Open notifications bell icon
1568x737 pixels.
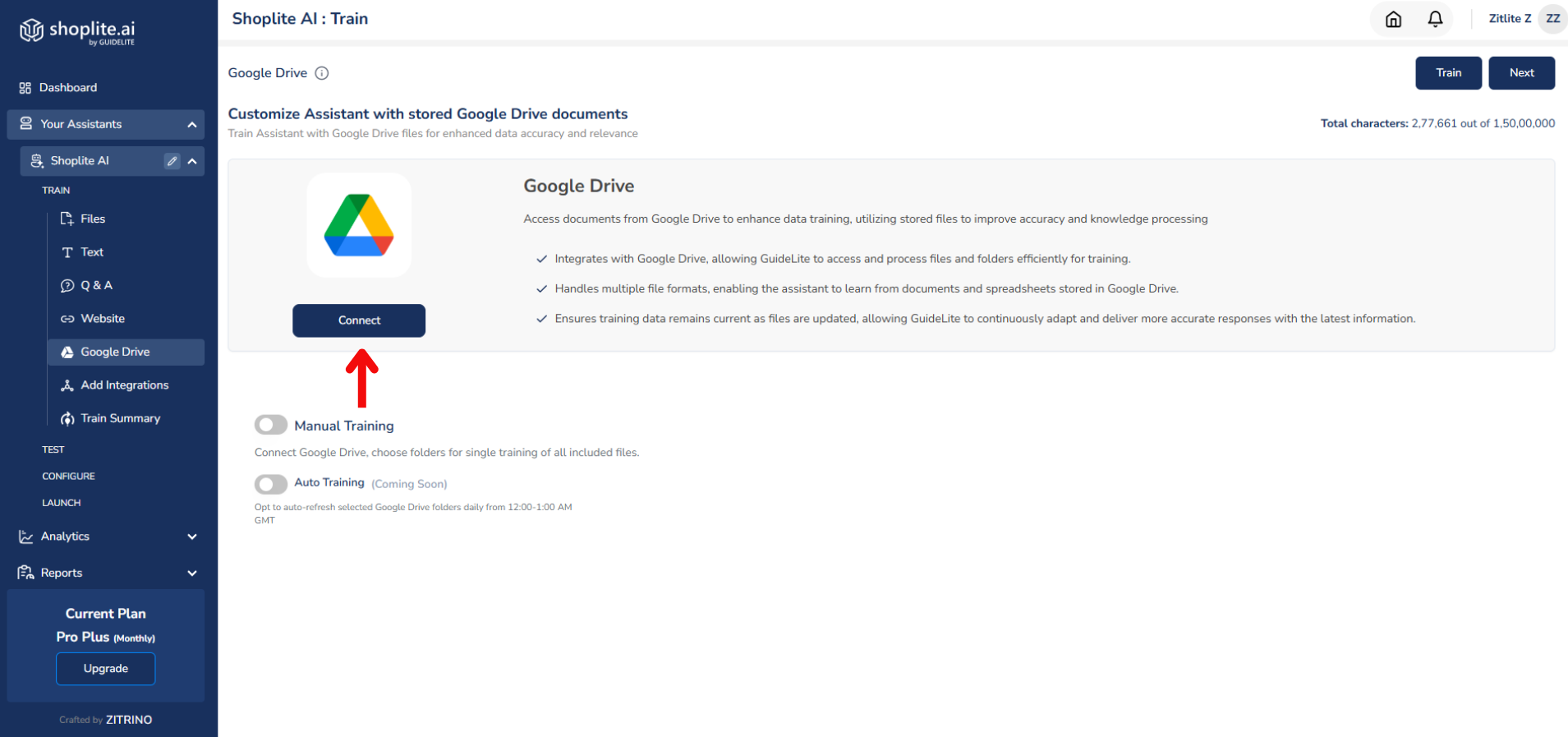pyautogui.click(x=1435, y=19)
